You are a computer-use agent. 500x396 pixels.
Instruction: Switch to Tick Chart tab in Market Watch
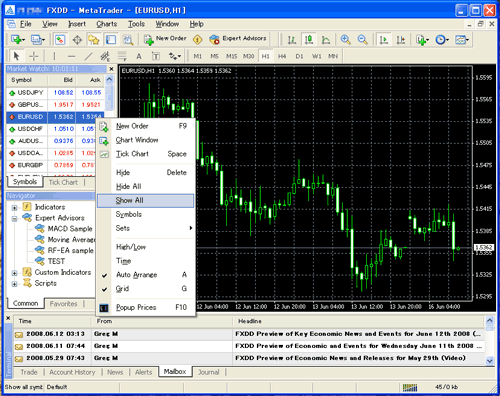pyautogui.click(x=63, y=182)
